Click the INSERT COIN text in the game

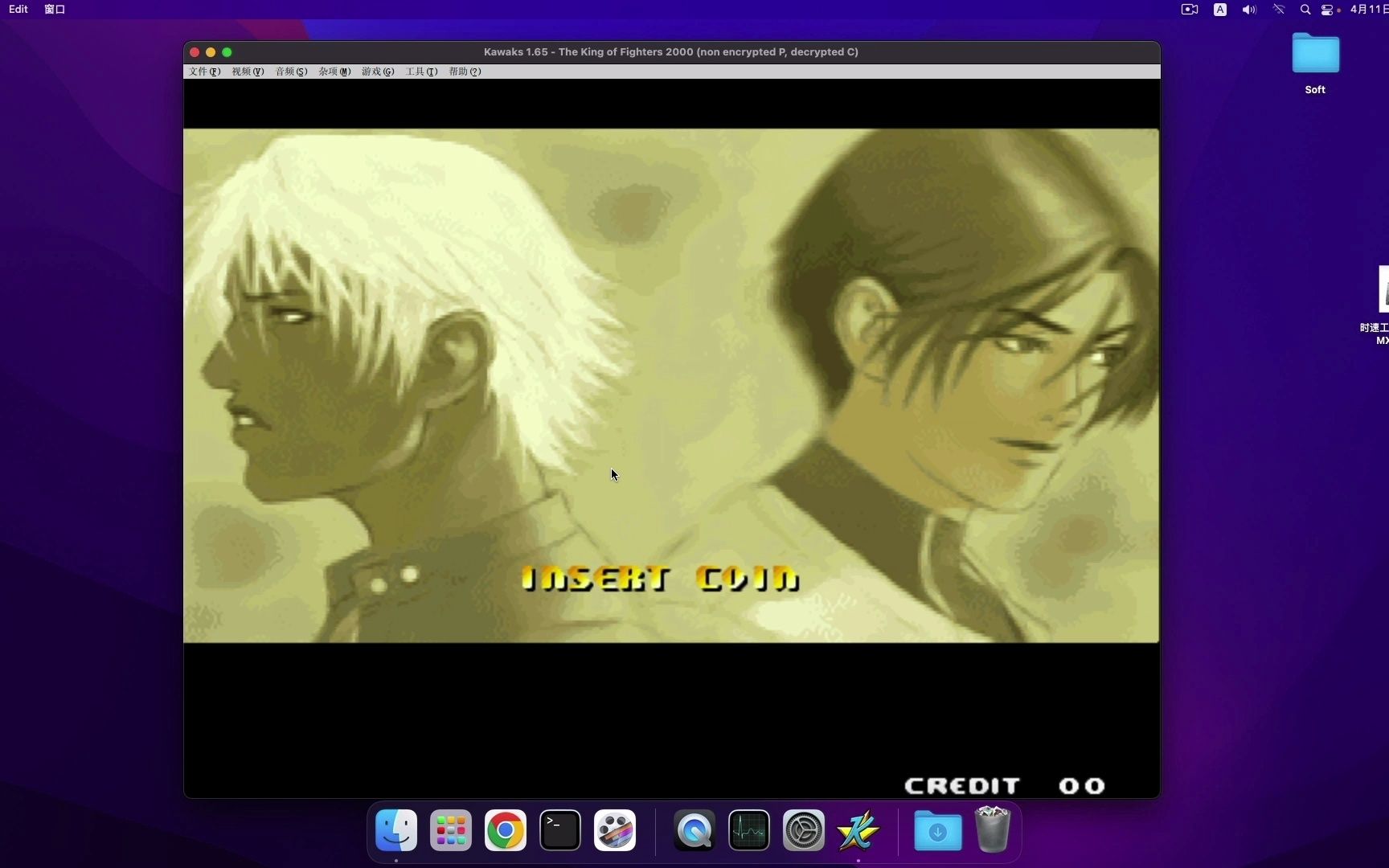click(661, 578)
